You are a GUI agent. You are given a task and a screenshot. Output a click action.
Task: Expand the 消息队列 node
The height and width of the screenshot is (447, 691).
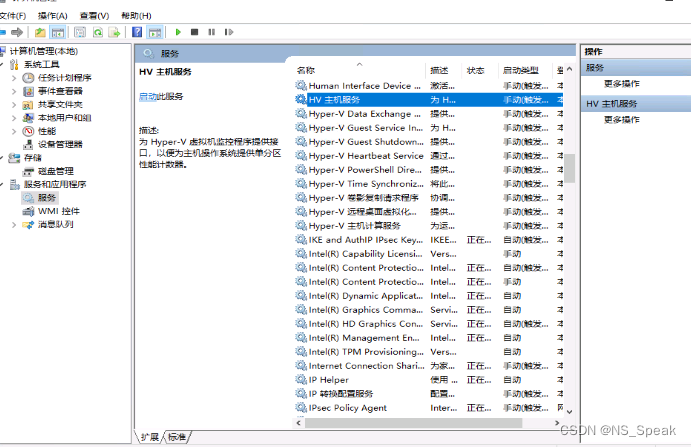[14, 224]
